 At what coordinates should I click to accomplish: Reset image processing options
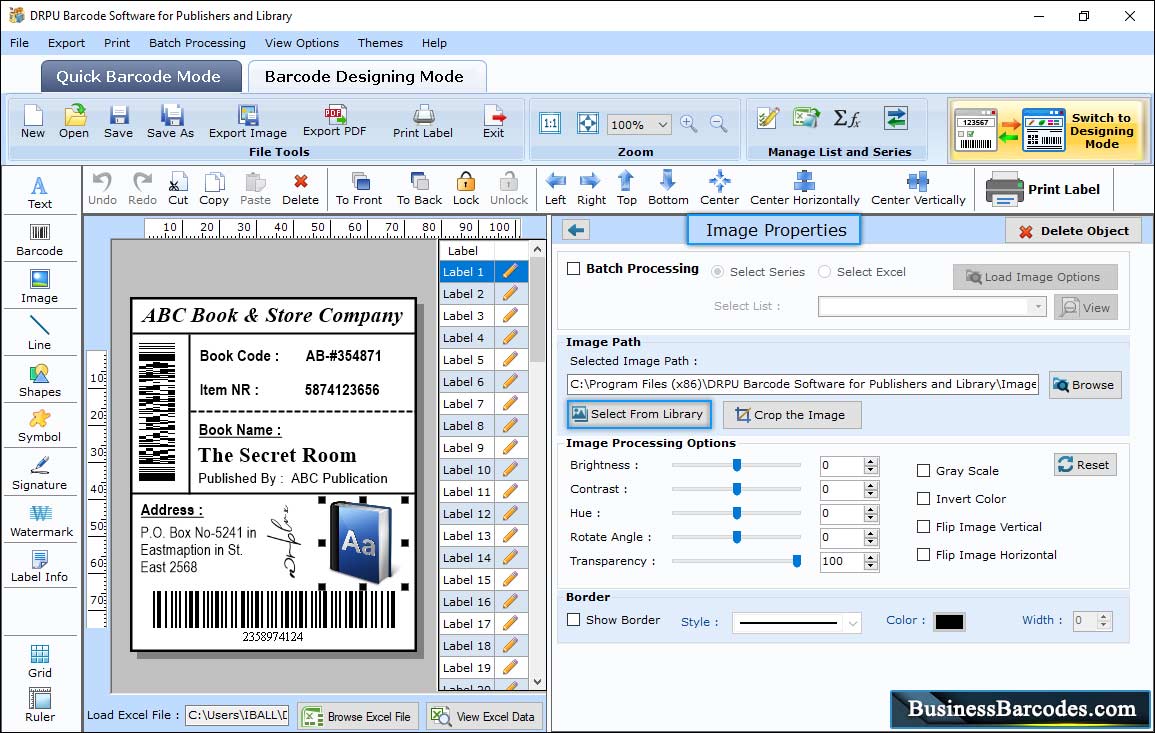point(1085,465)
